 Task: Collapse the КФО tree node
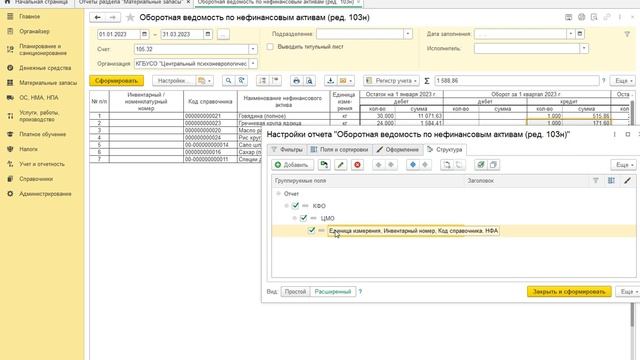pos(287,206)
